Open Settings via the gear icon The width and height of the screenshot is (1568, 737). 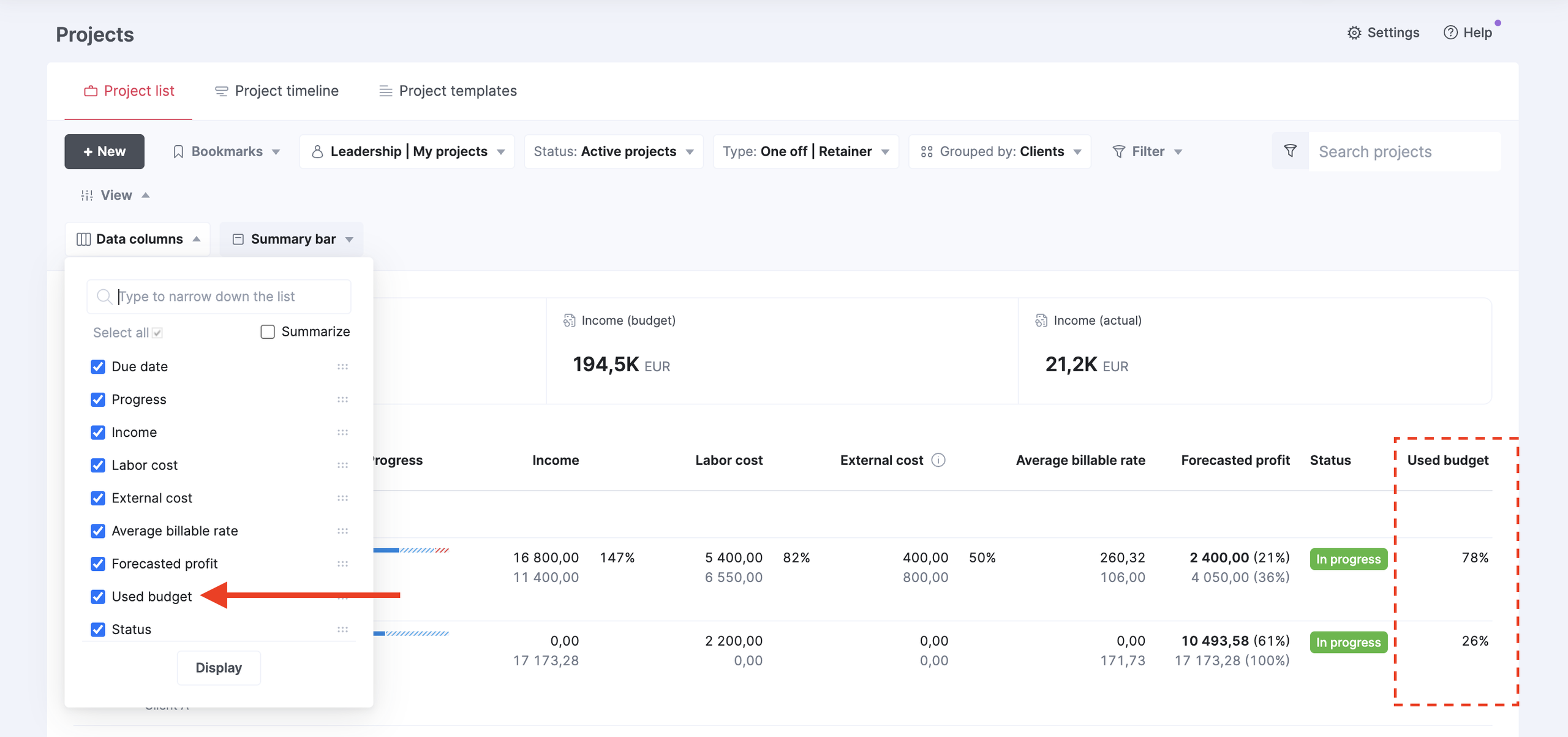(1354, 33)
